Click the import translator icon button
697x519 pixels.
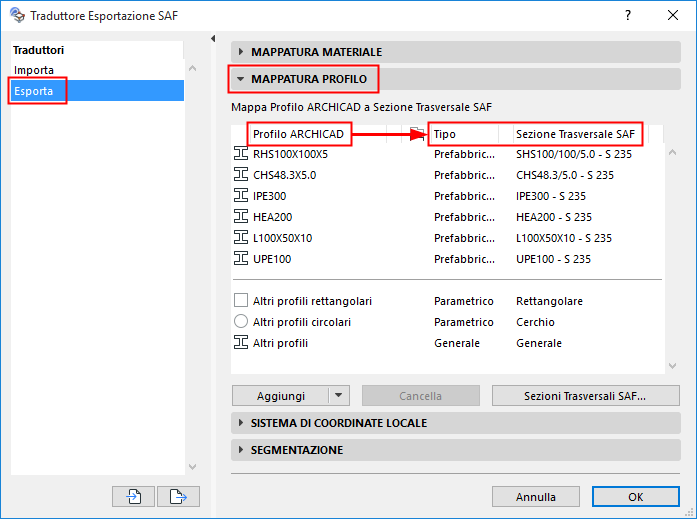(133, 496)
